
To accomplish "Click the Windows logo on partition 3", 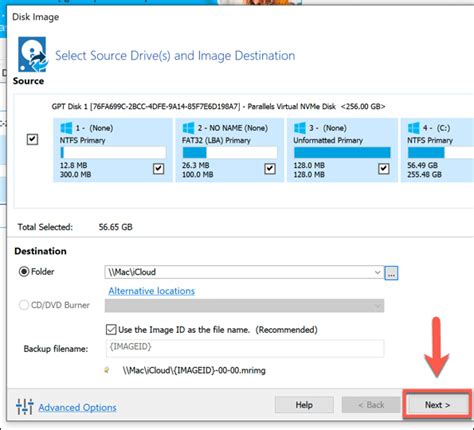I will click(x=300, y=128).
